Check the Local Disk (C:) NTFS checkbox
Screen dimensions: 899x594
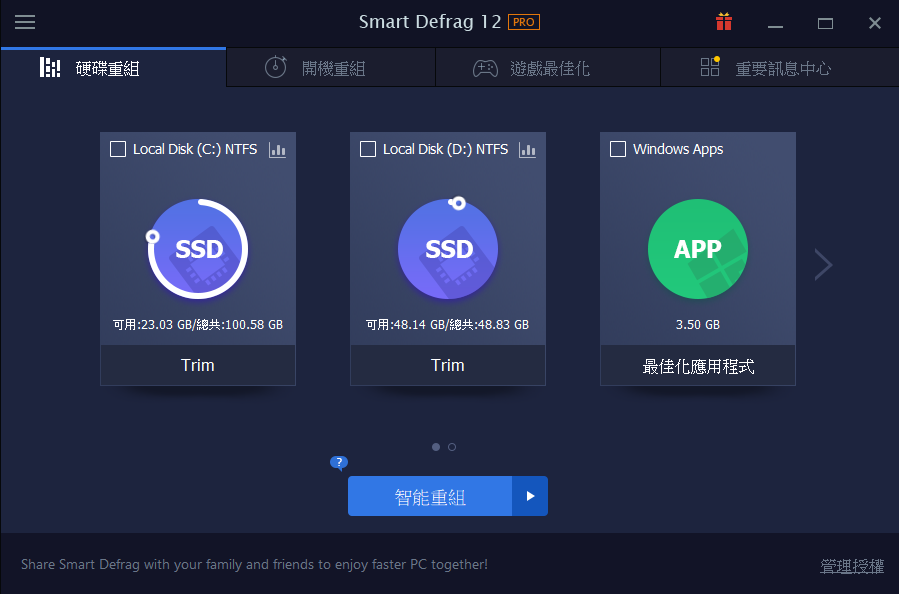pyautogui.click(x=118, y=149)
